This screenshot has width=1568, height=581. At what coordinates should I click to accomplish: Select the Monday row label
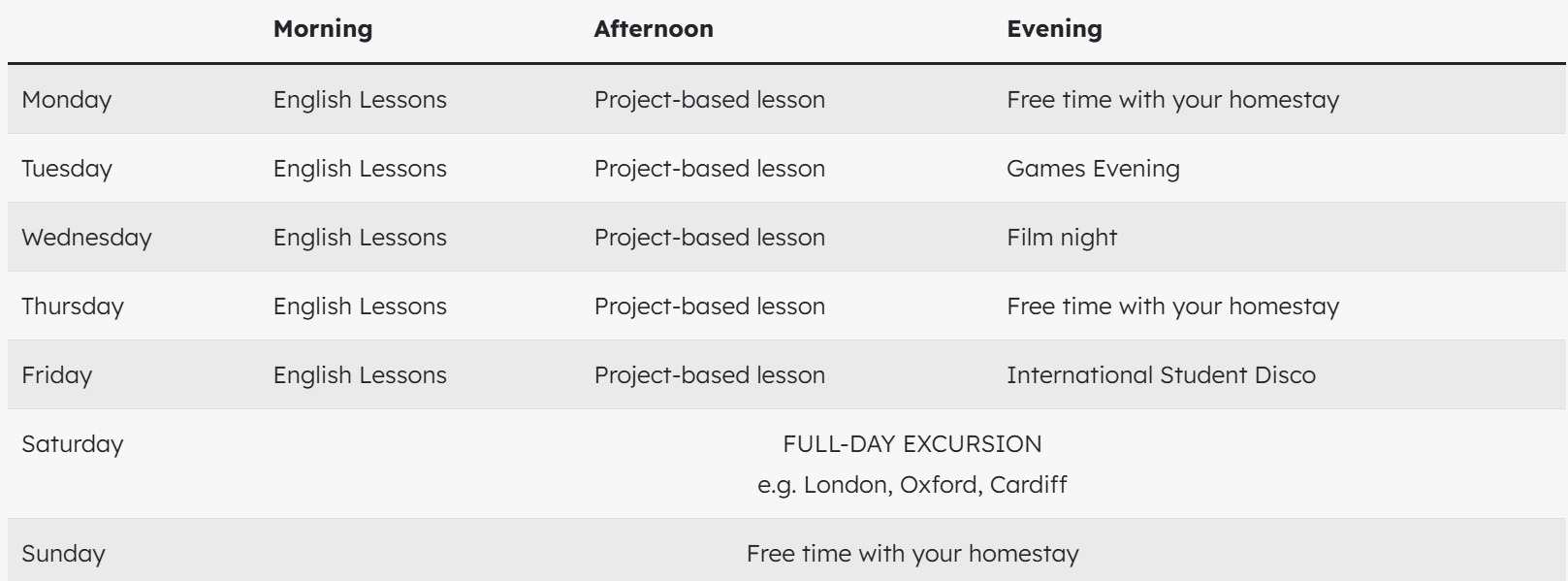(x=67, y=100)
